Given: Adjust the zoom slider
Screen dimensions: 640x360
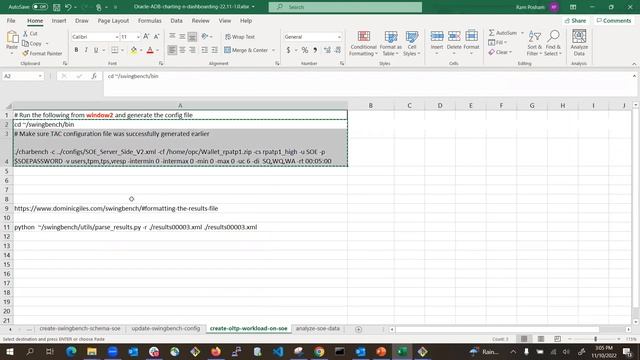Looking at the screenshot, I should coord(596,339).
